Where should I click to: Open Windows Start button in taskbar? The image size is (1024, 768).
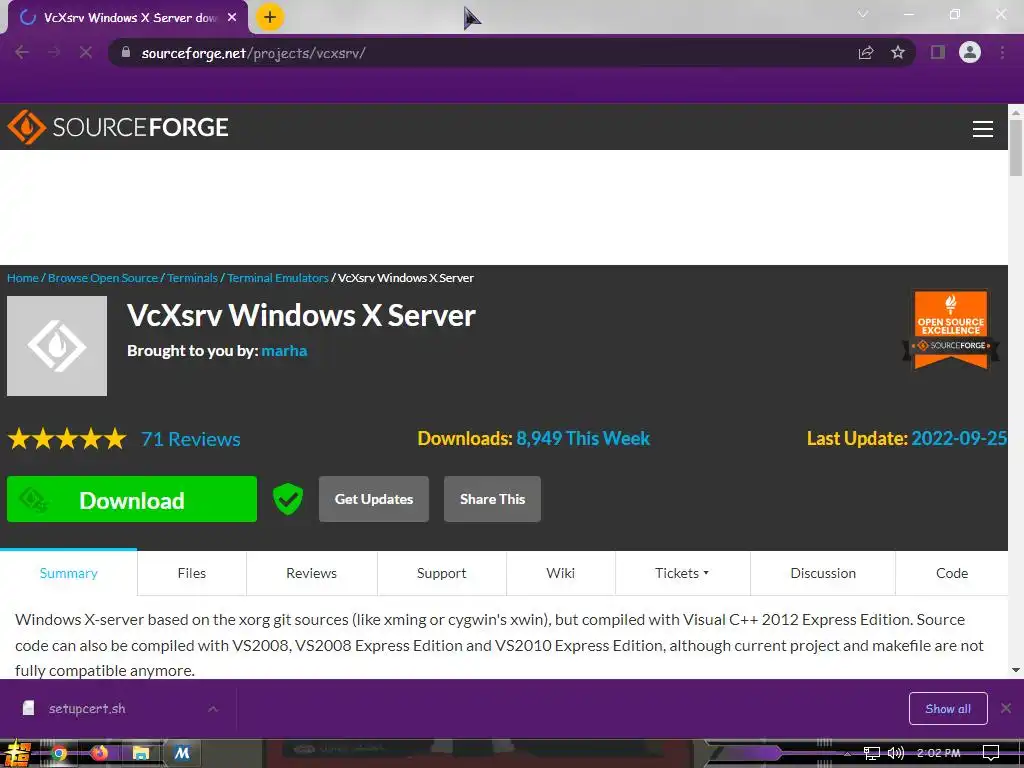pyautogui.click(x=16, y=754)
